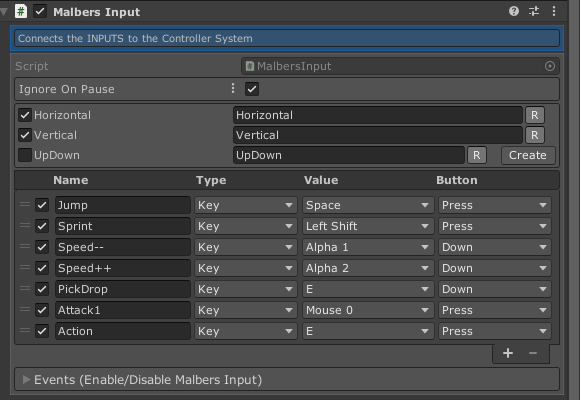
Task: Open the Button dropdown for Speed--
Action: pos(495,247)
